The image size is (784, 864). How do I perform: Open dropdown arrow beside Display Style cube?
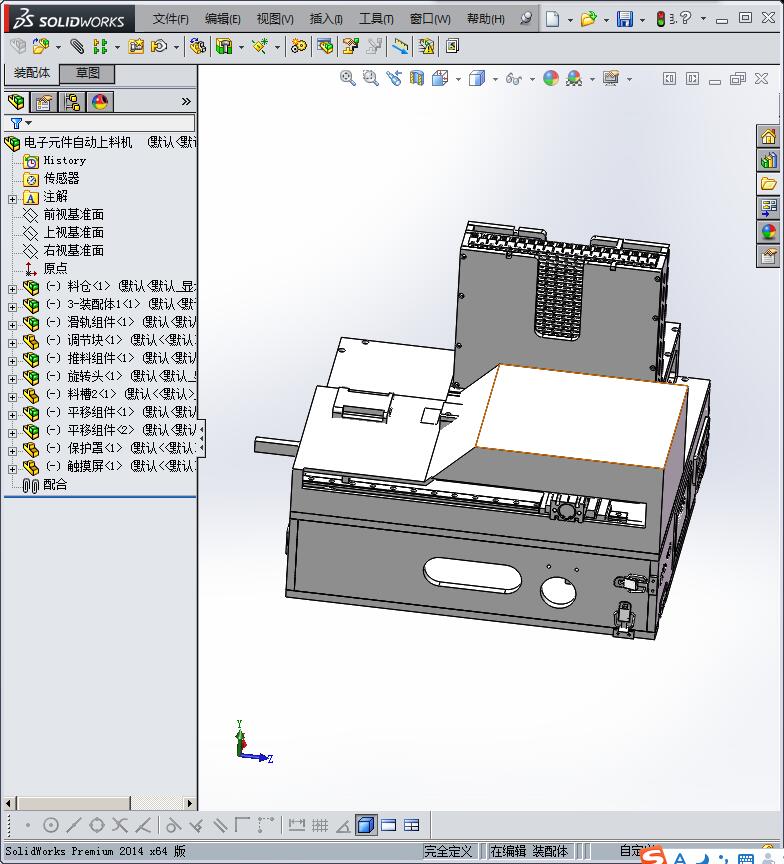[x=495, y=79]
